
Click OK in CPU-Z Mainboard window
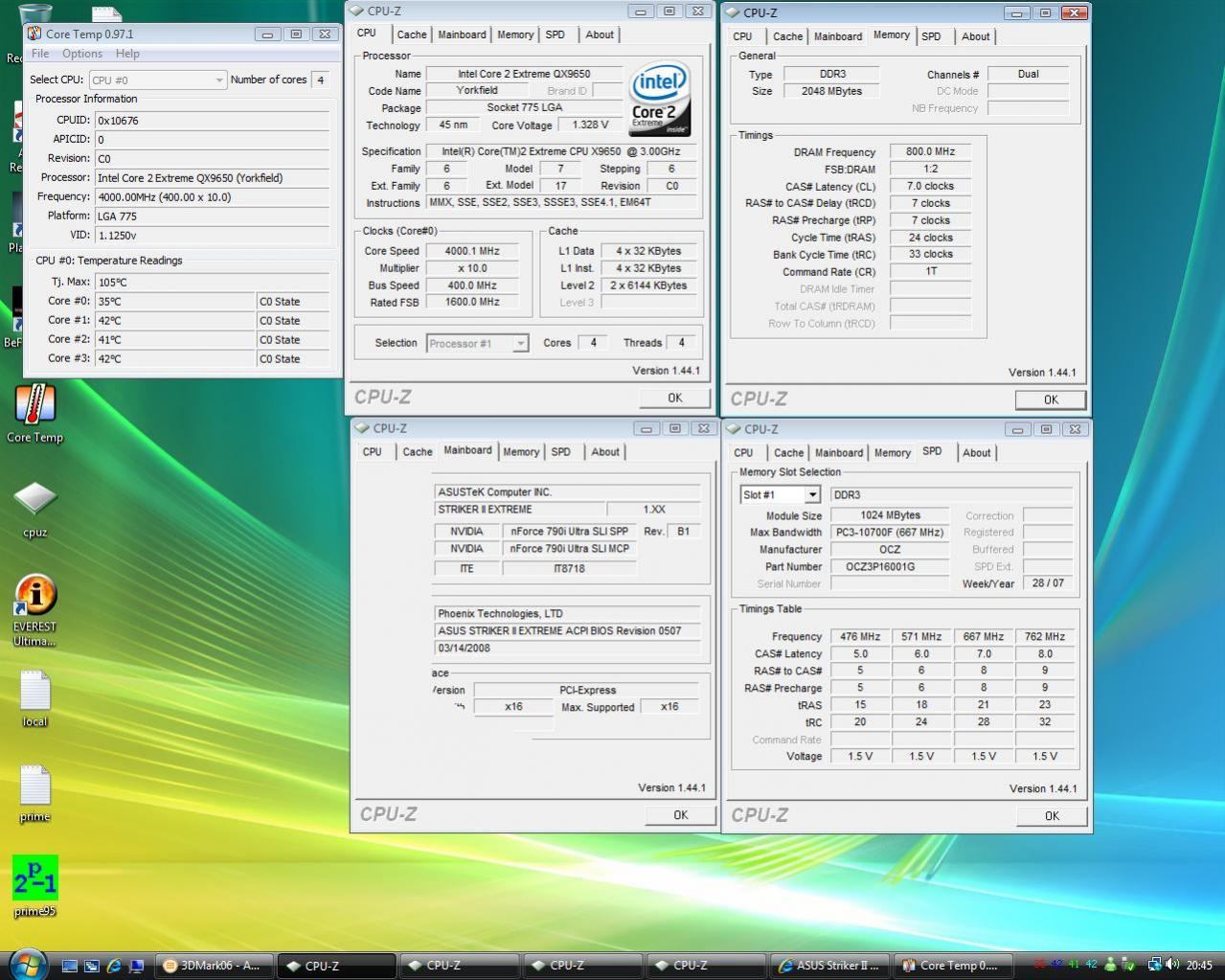(680, 815)
